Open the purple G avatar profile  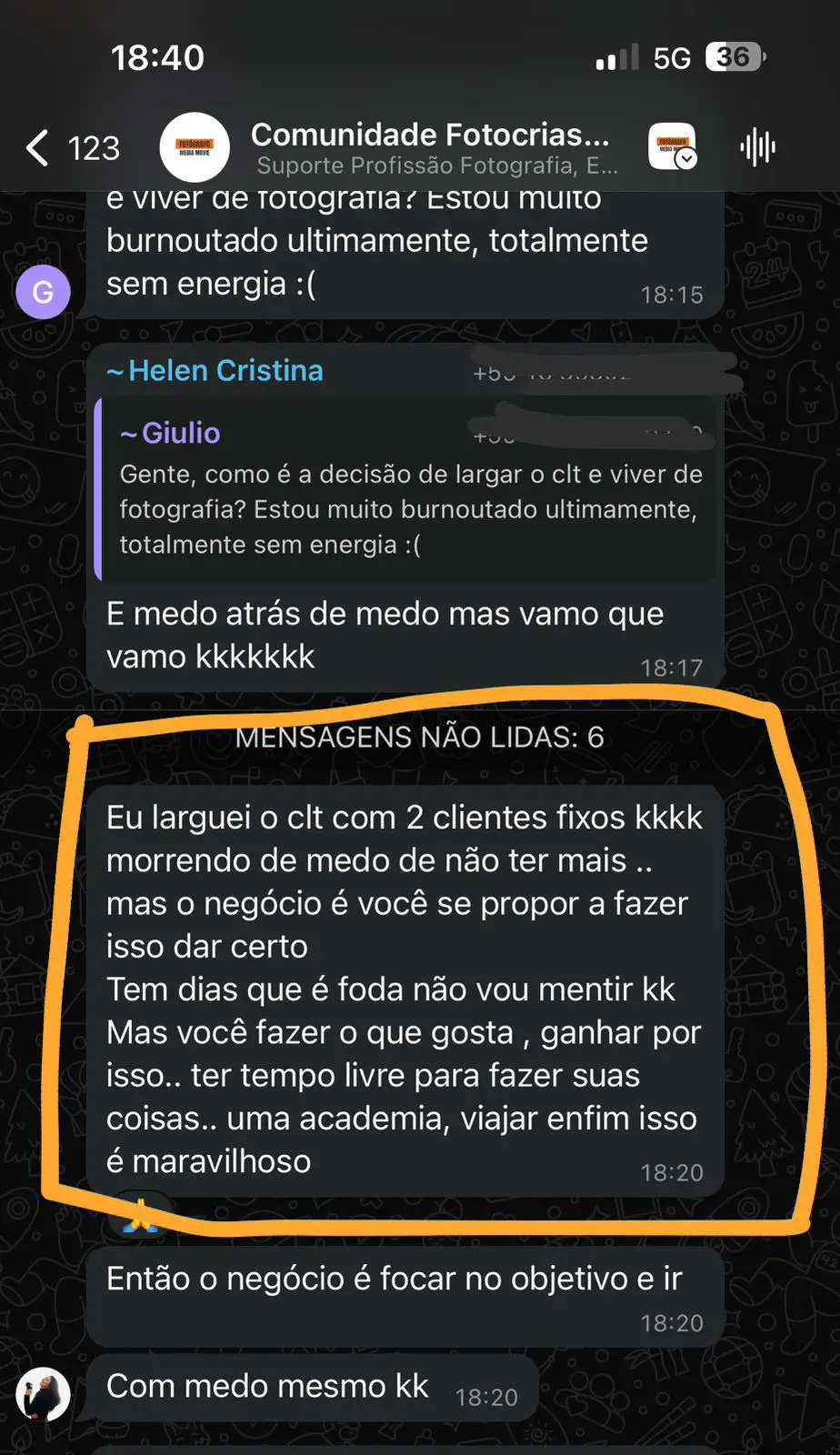[43, 292]
